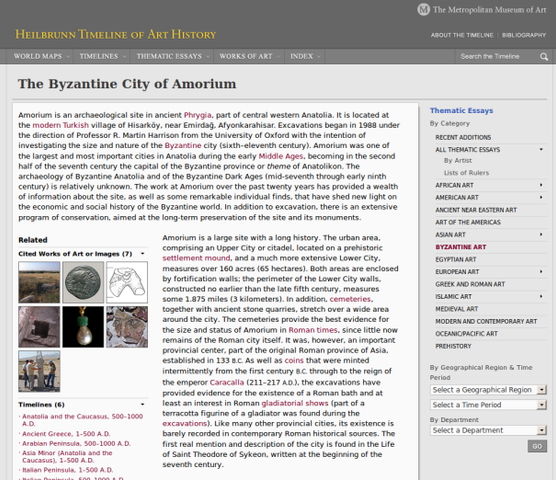Open Select a Department dropdown
Screen dimensions: 556x480
488,430
